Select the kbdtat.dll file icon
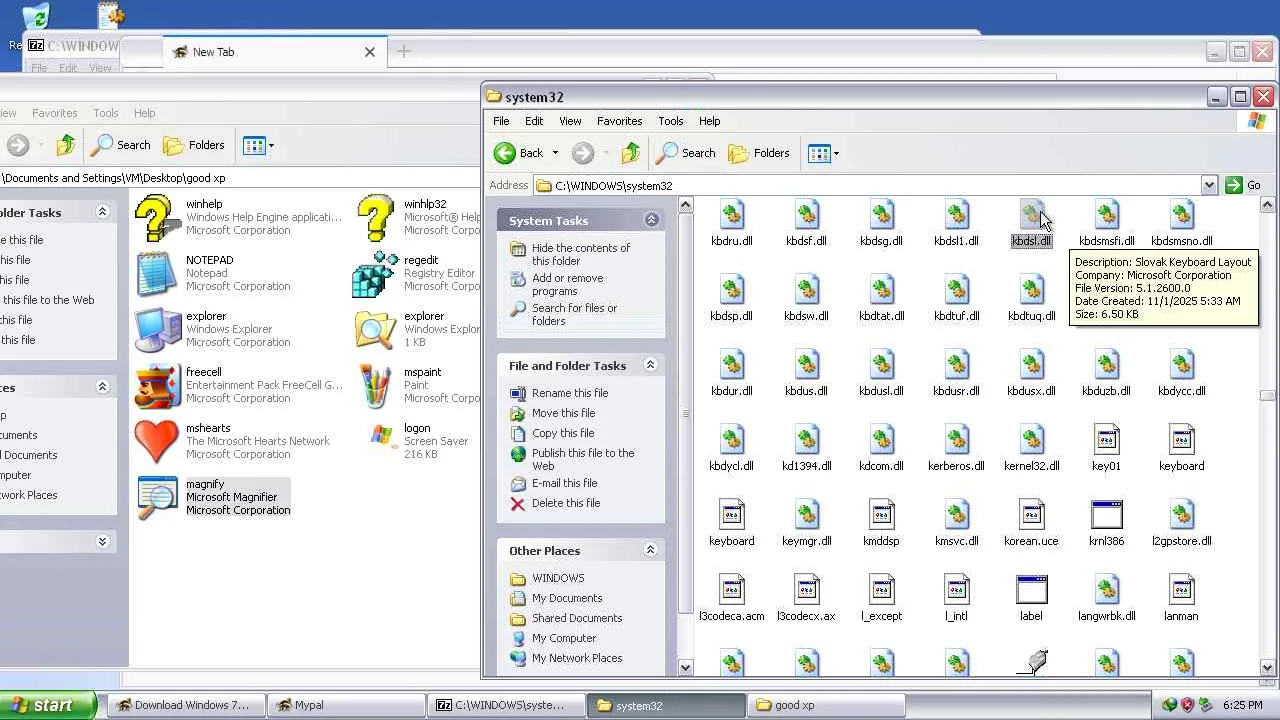This screenshot has width=1280, height=720. [x=881, y=289]
